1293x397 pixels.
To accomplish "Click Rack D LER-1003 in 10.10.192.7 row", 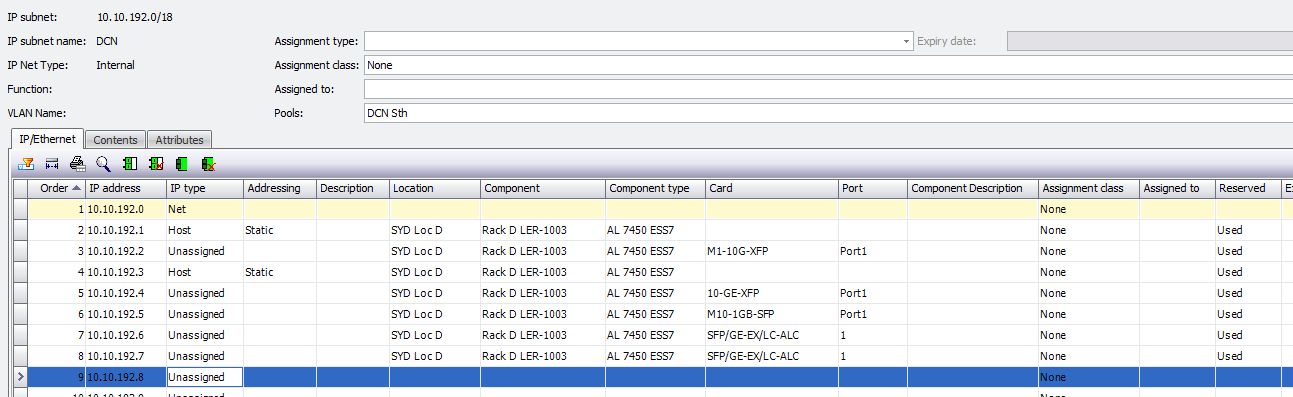I will click(543, 356).
